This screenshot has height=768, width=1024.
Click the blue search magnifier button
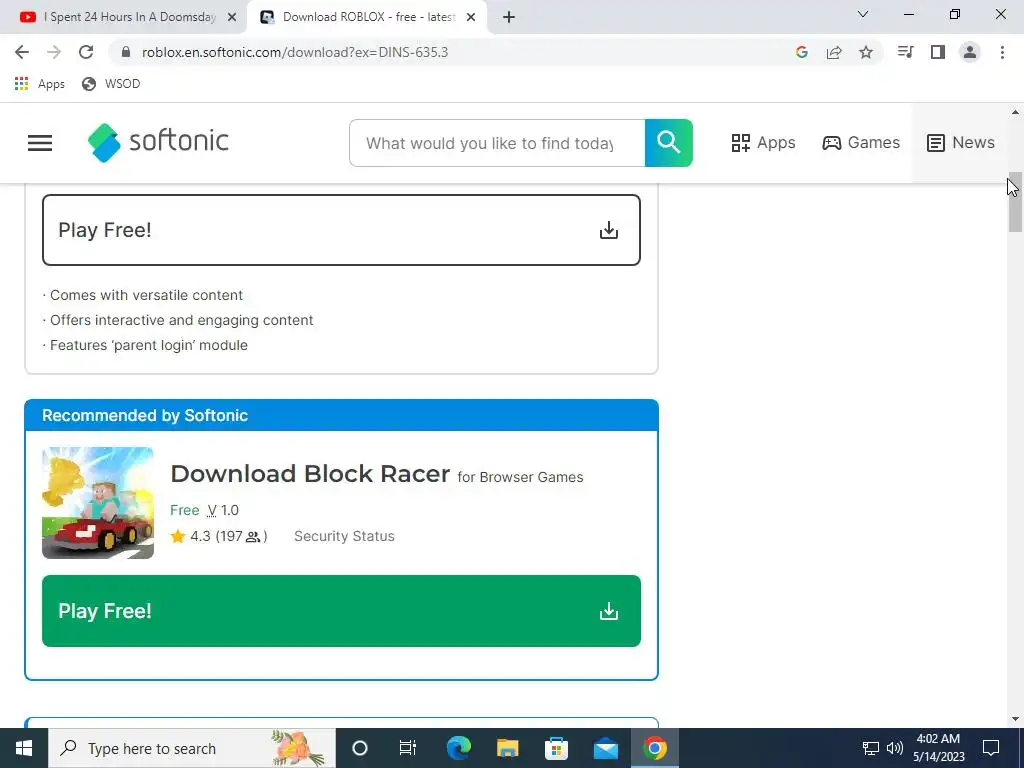(x=669, y=143)
